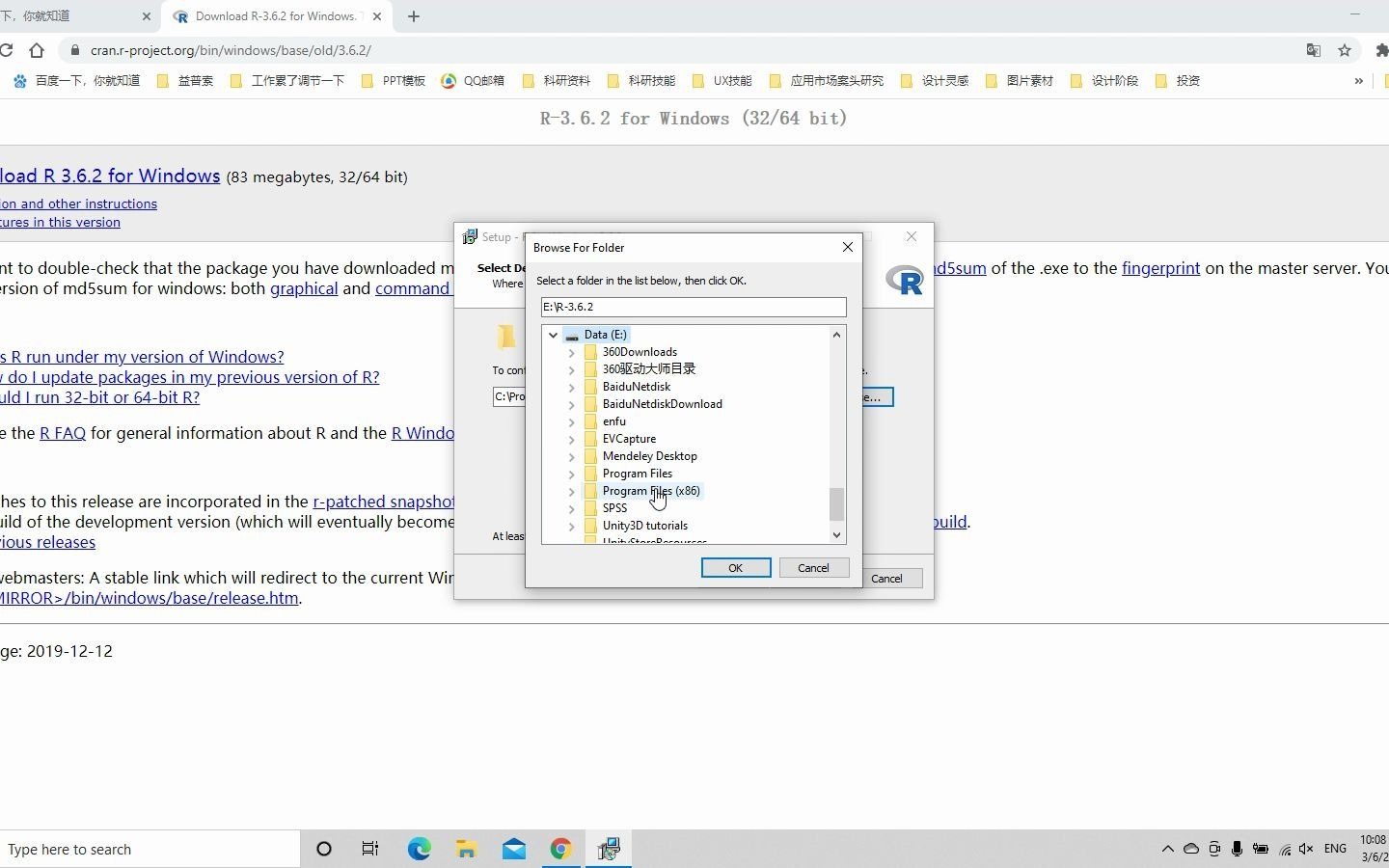Expand the 360驱动大师目录 folder
The height and width of the screenshot is (868, 1389).
point(571,369)
